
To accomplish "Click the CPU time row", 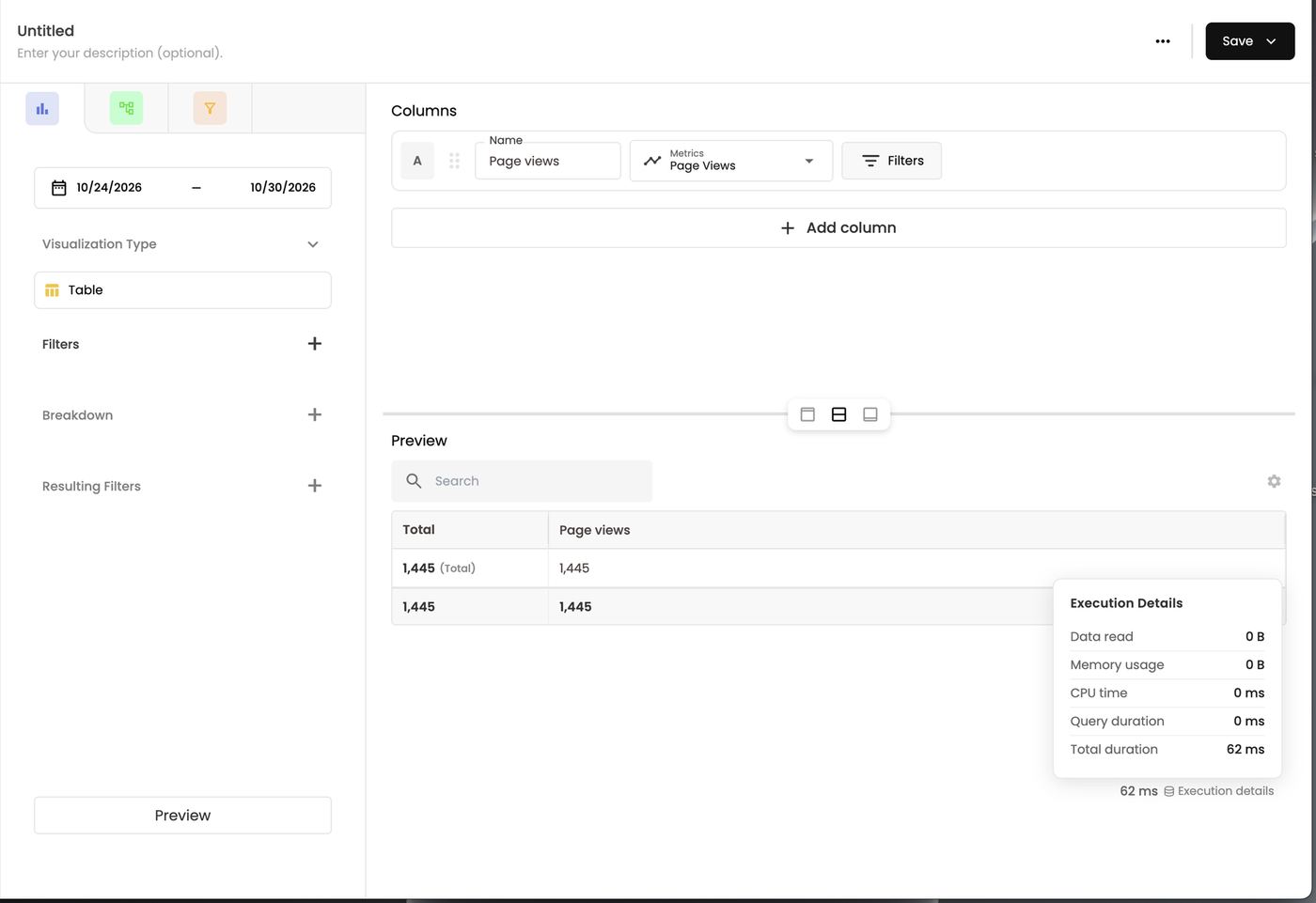I will (1167, 693).
